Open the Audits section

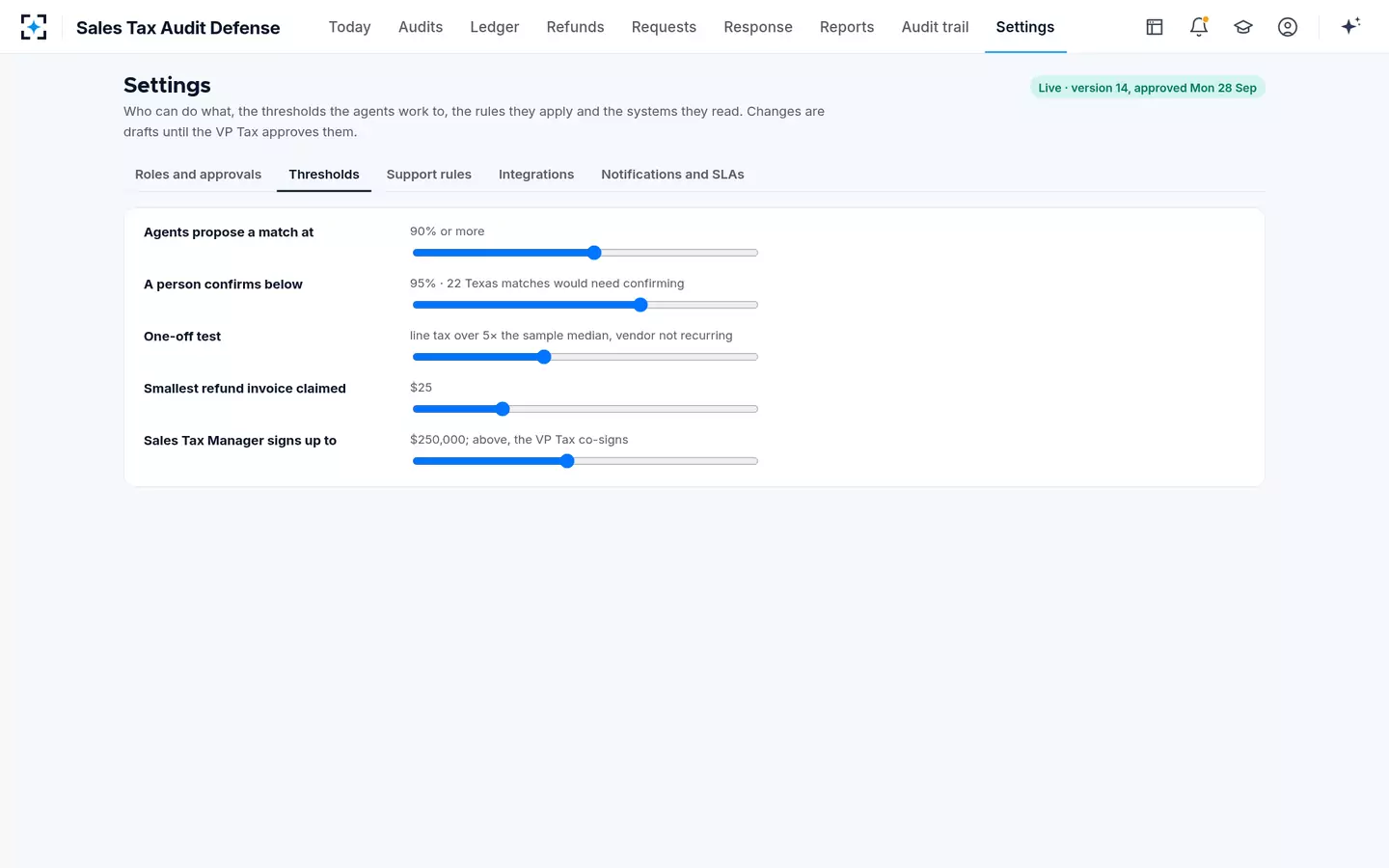[421, 27]
